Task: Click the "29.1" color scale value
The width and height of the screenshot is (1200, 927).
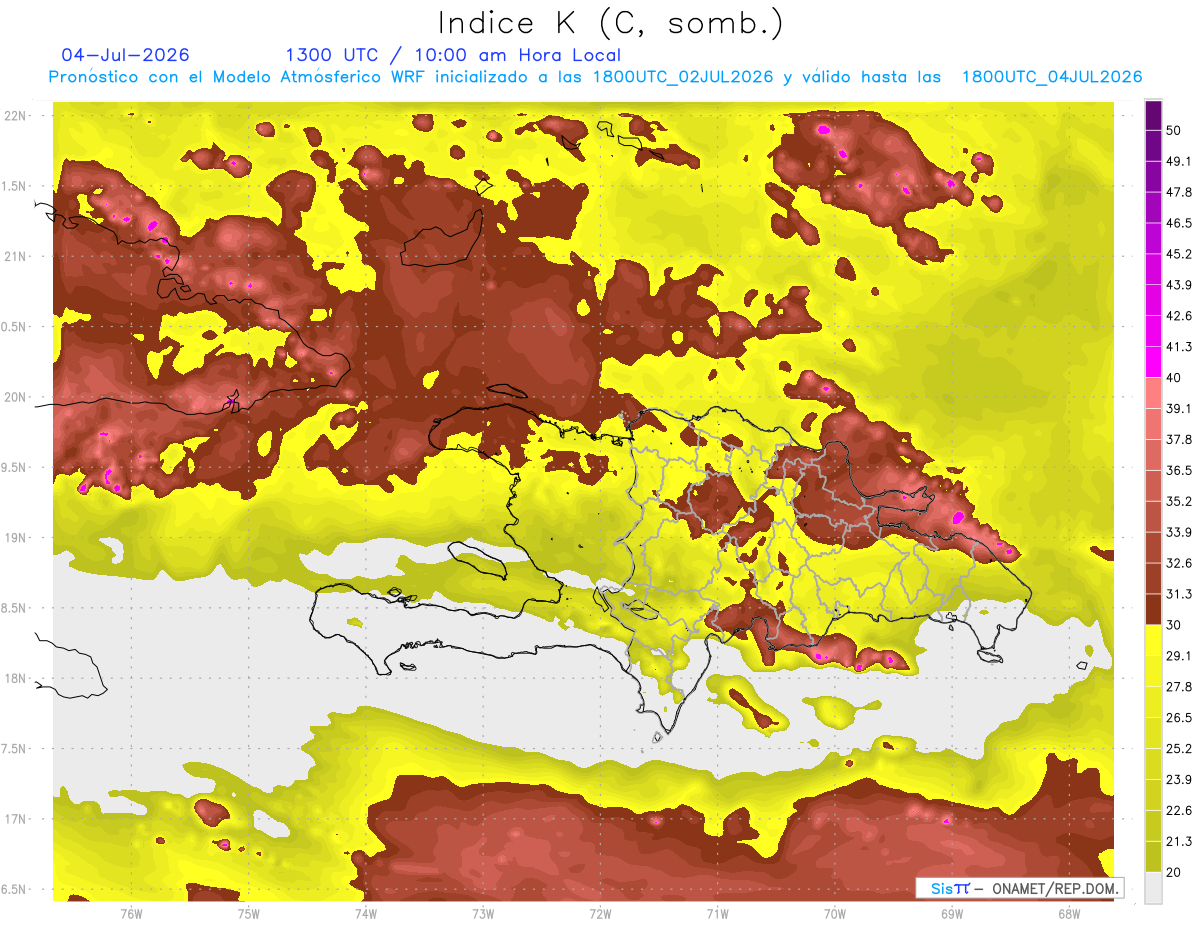Action: (x=1179, y=656)
